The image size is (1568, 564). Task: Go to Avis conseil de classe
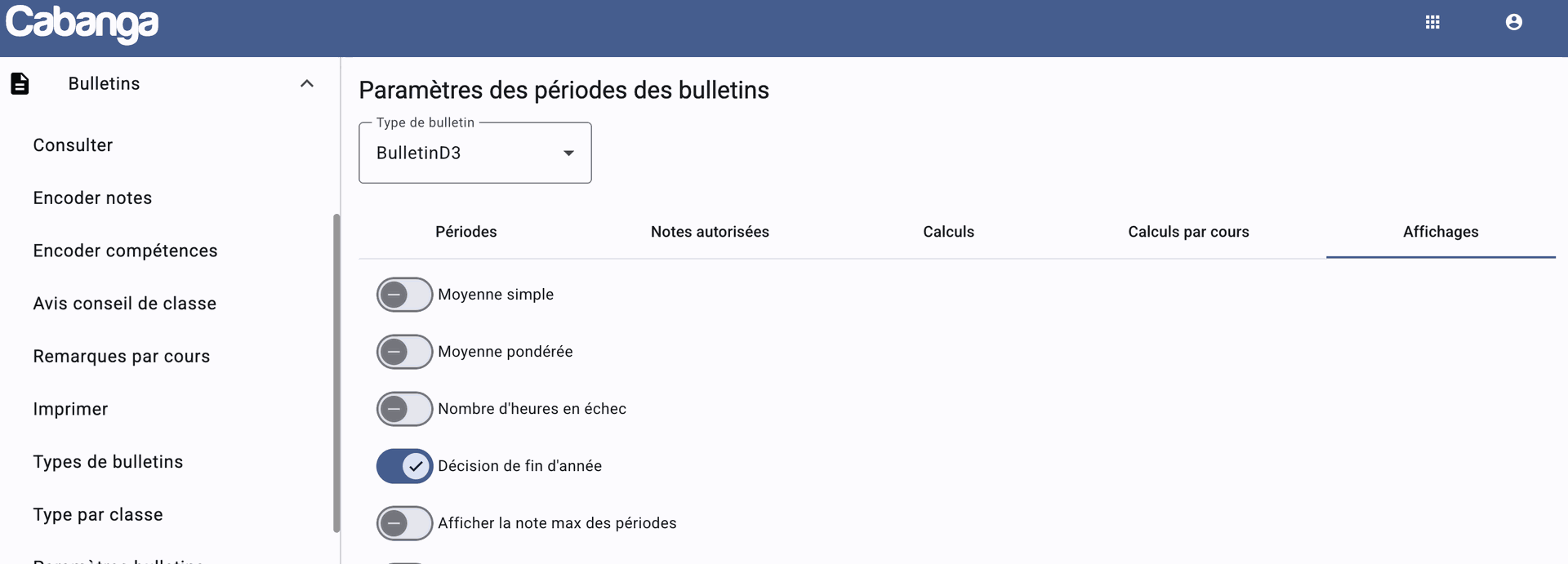tap(124, 304)
